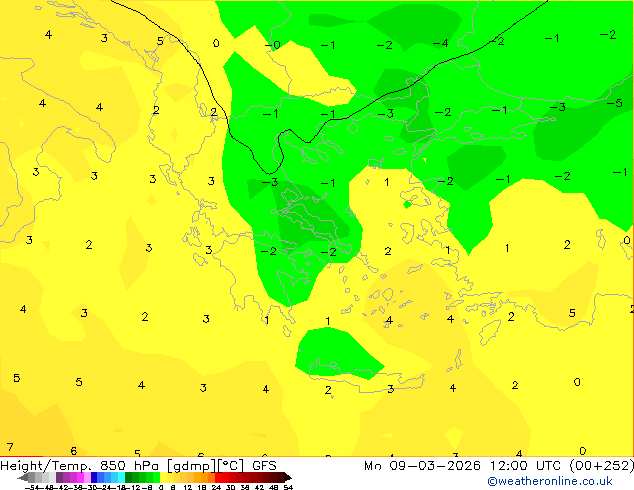This screenshot has height=490, width=634.
Task: Click the left arrow end of color scale
Action: (x=23, y=477)
